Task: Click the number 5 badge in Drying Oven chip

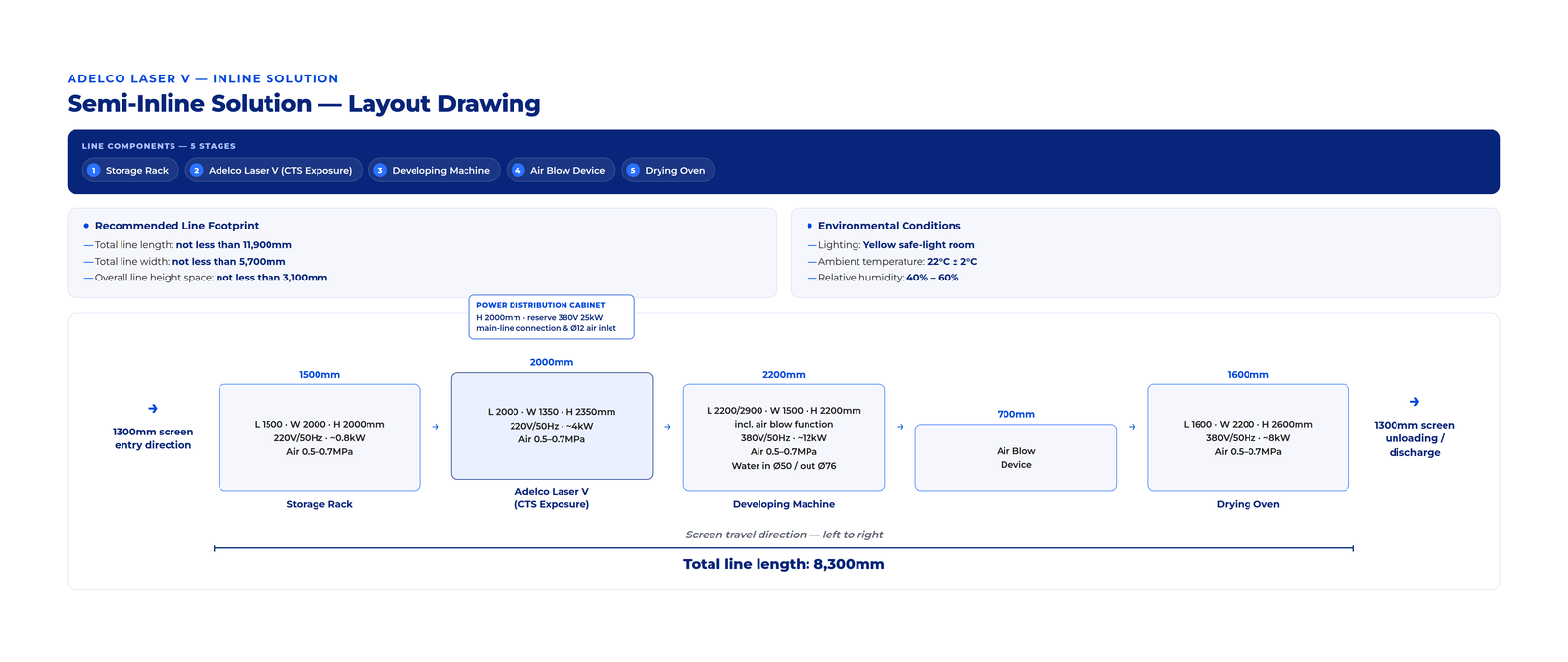Action: click(633, 171)
